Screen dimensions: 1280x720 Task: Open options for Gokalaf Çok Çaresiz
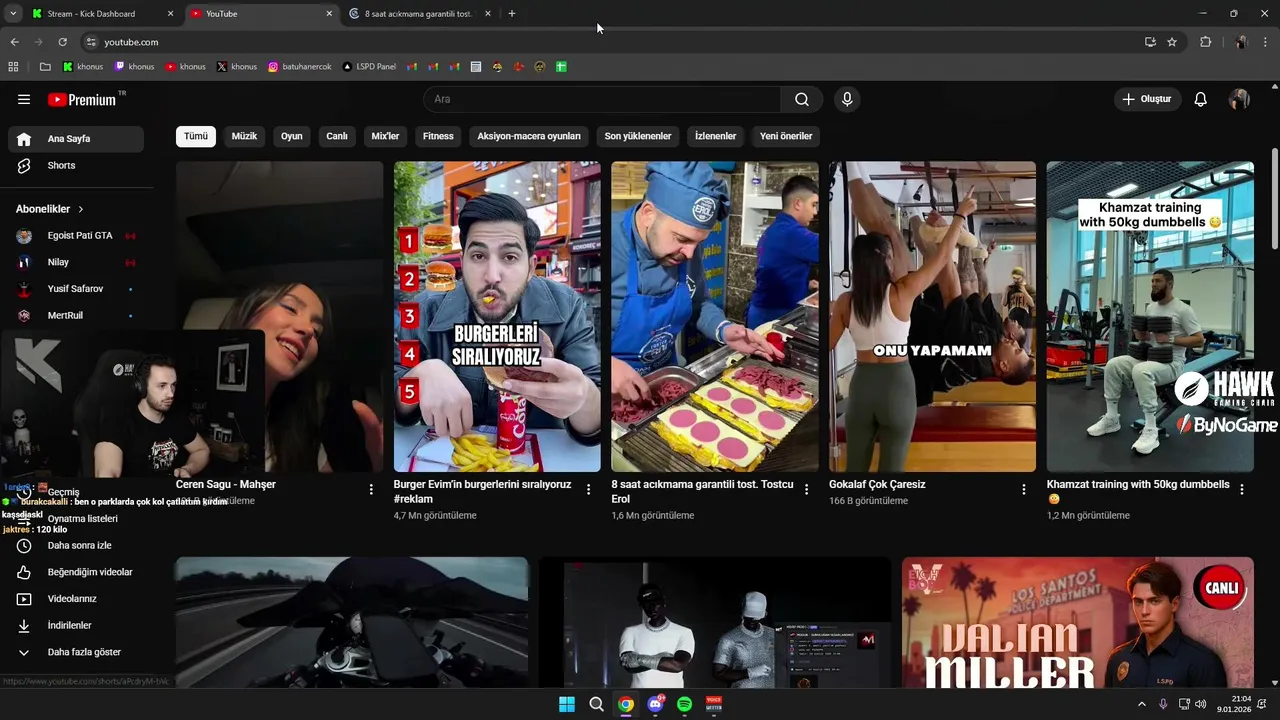[x=1024, y=490]
